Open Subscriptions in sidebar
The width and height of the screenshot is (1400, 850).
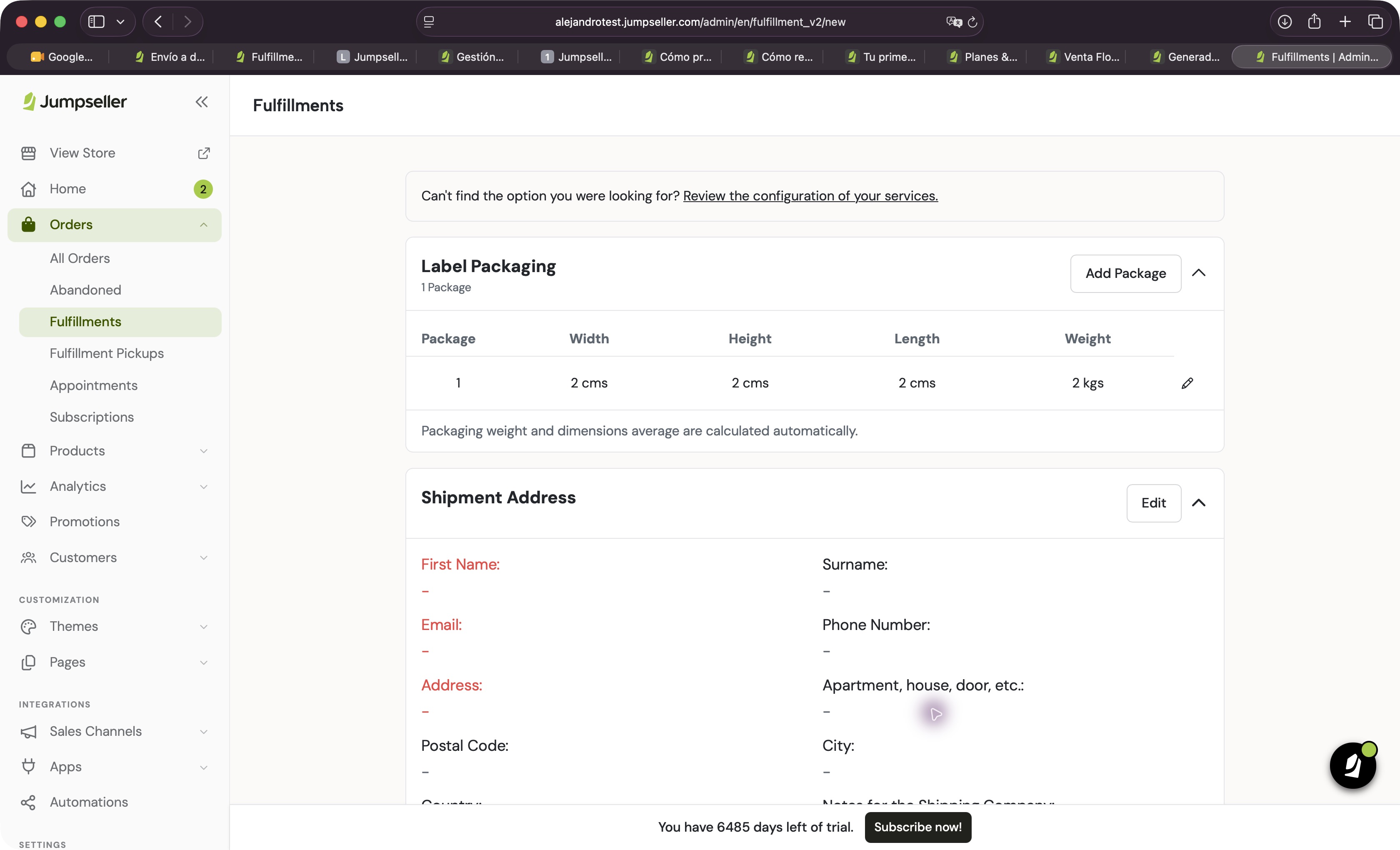click(x=92, y=417)
